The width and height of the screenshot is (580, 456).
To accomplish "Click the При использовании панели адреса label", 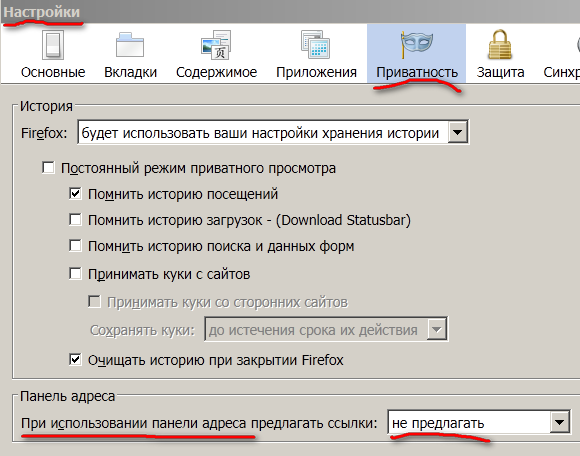I will pyautogui.click(x=199, y=423).
